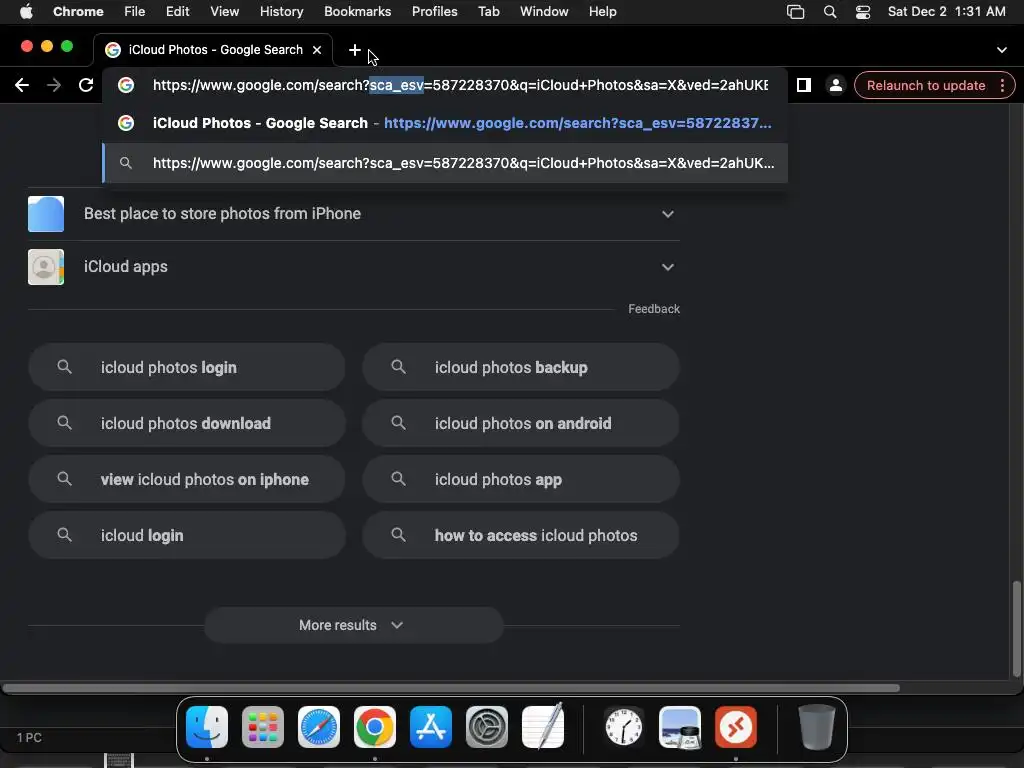
Task: Click the Feedback link
Action: [x=654, y=309]
